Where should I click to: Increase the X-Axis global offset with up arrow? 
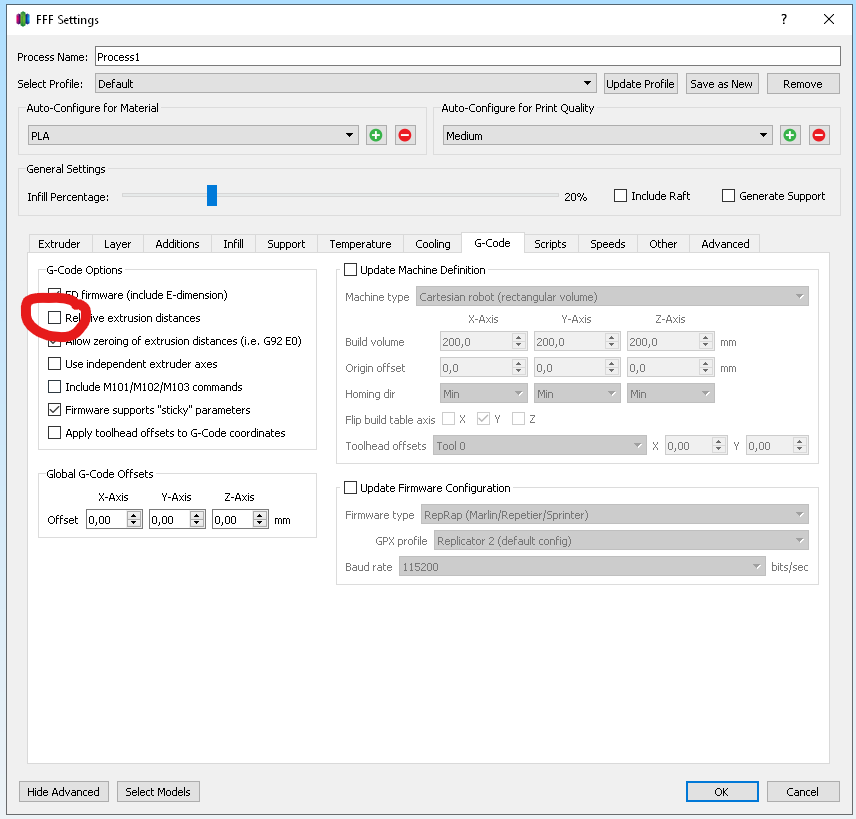[134, 515]
